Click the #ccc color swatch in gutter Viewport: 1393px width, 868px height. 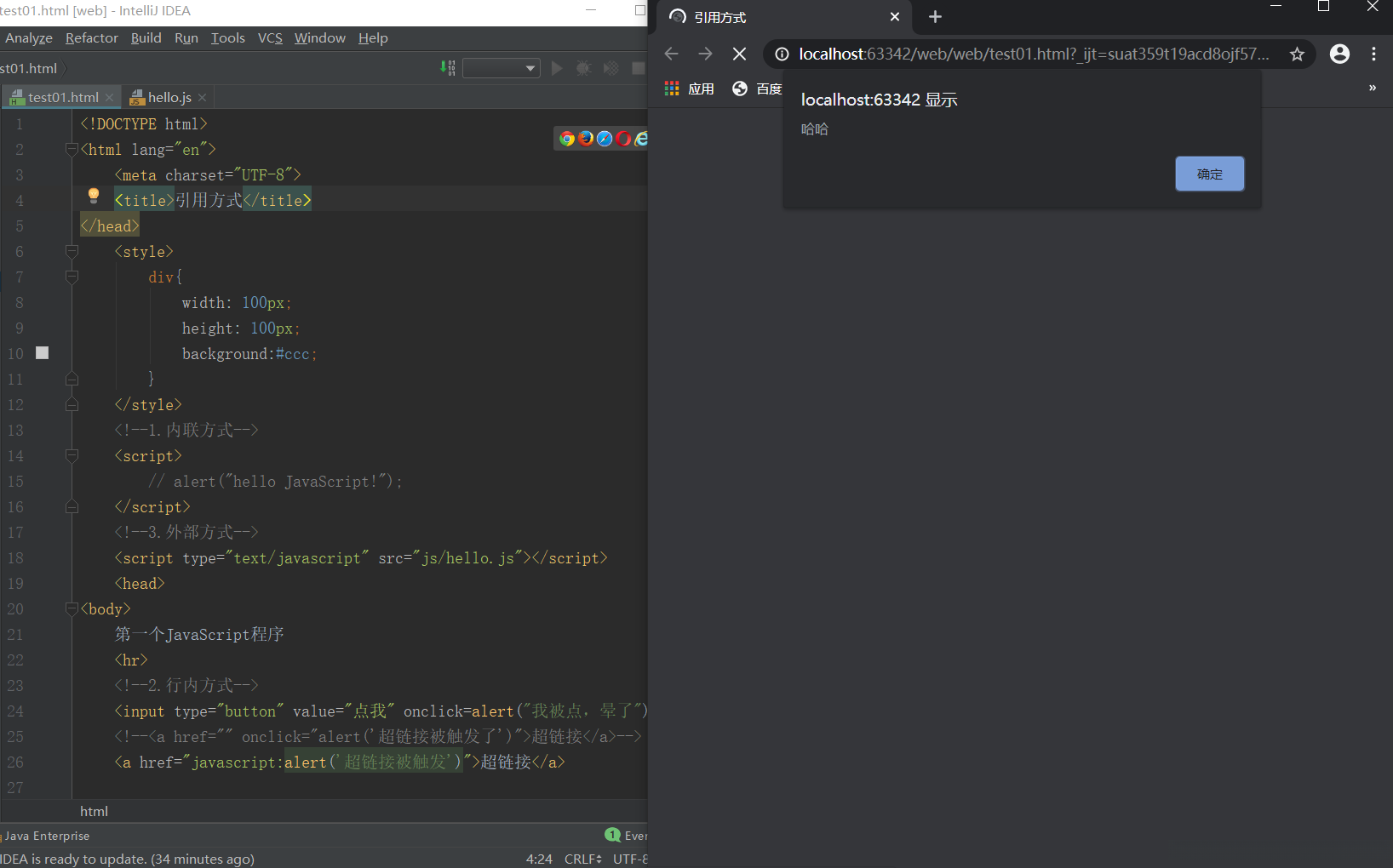(43, 353)
